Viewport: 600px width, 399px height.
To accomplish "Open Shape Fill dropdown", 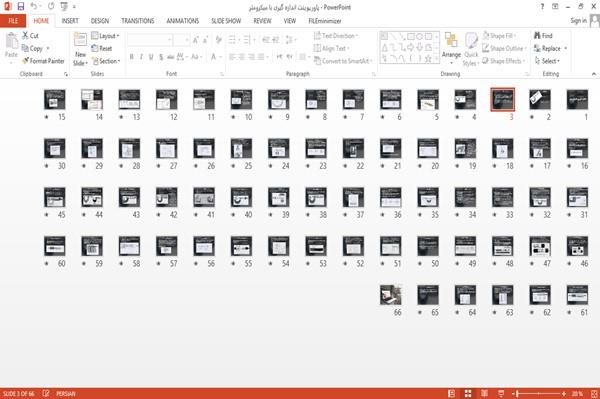I will (x=499, y=36).
